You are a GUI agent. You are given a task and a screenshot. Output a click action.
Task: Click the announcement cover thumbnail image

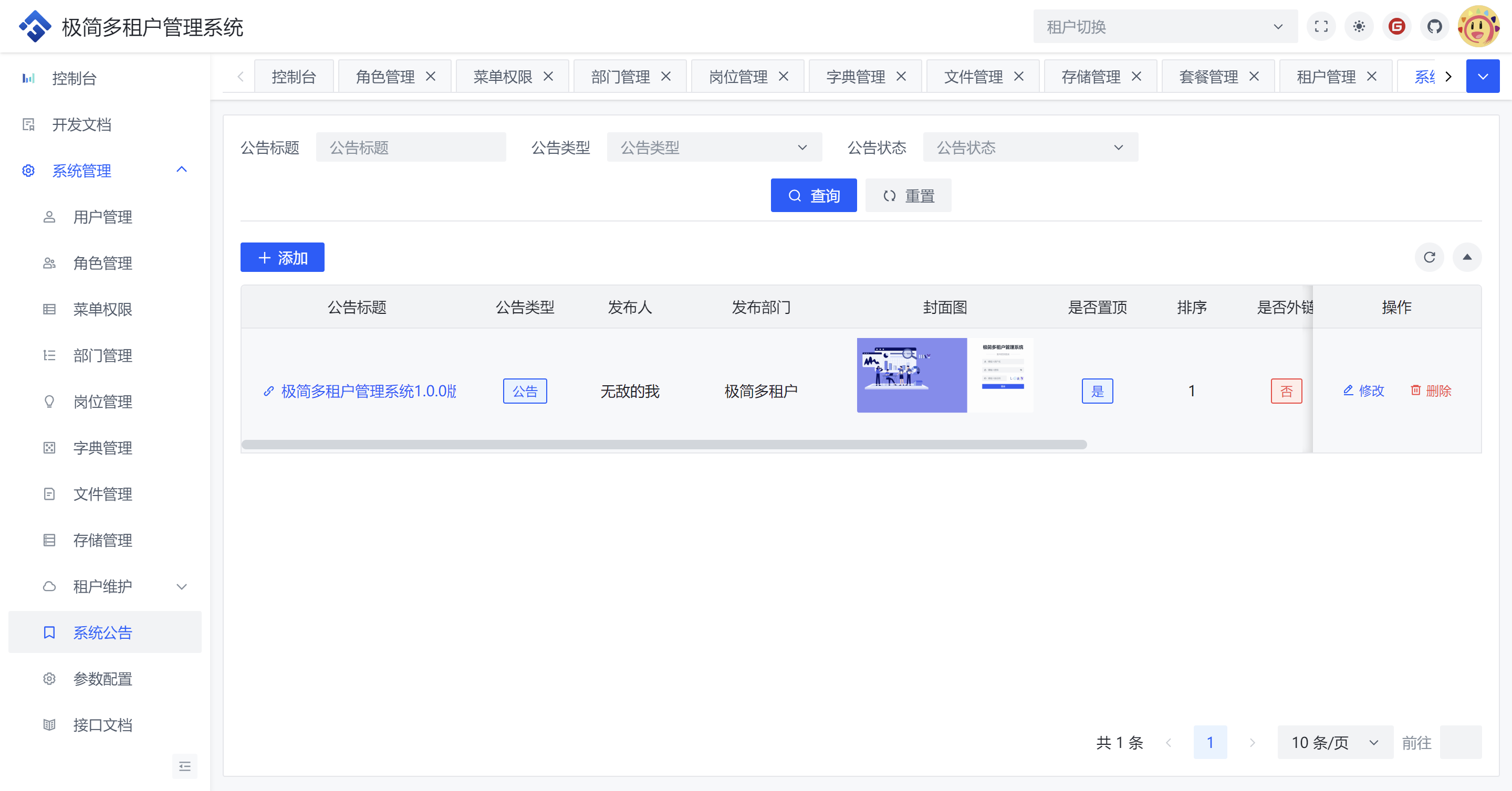pos(944,375)
